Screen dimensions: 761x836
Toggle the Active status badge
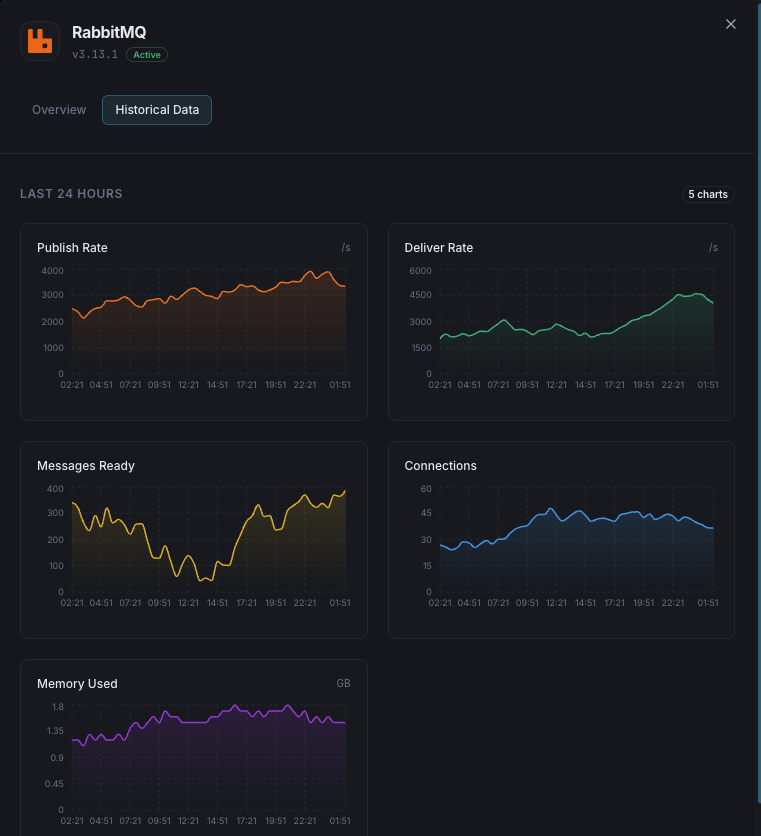pyautogui.click(x=146, y=55)
